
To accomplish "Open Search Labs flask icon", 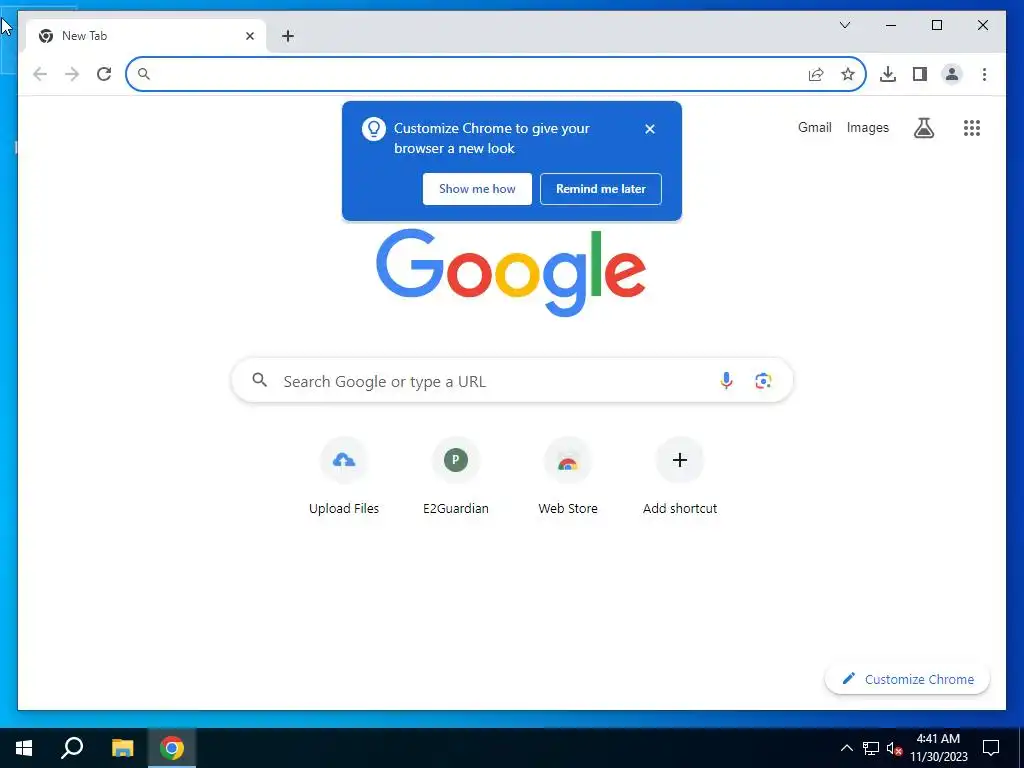I will click(923, 128).
